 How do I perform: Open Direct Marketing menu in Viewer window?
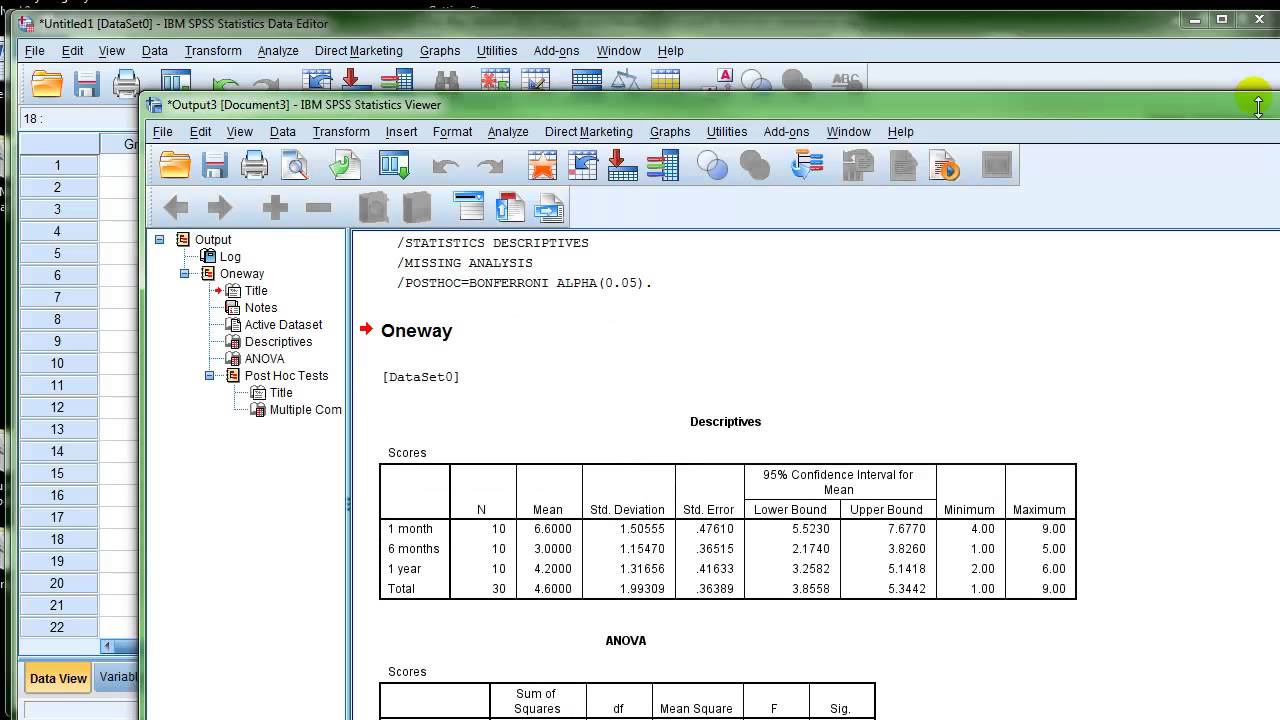click(x=588, y=131)
